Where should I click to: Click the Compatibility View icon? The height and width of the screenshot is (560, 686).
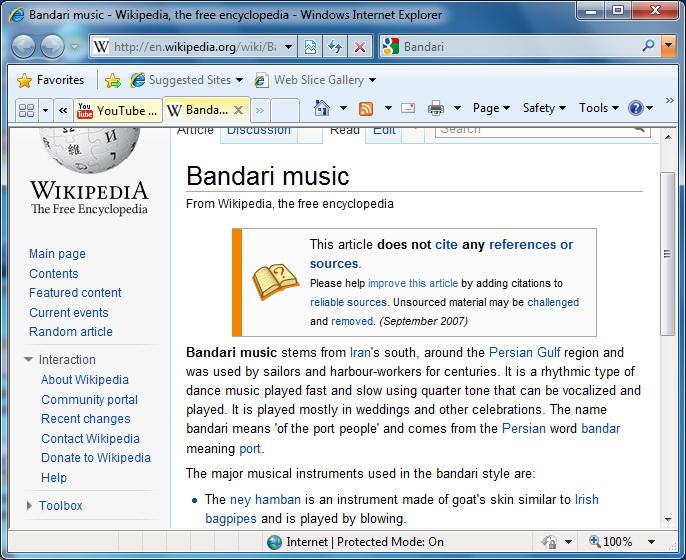click(310, 46)
